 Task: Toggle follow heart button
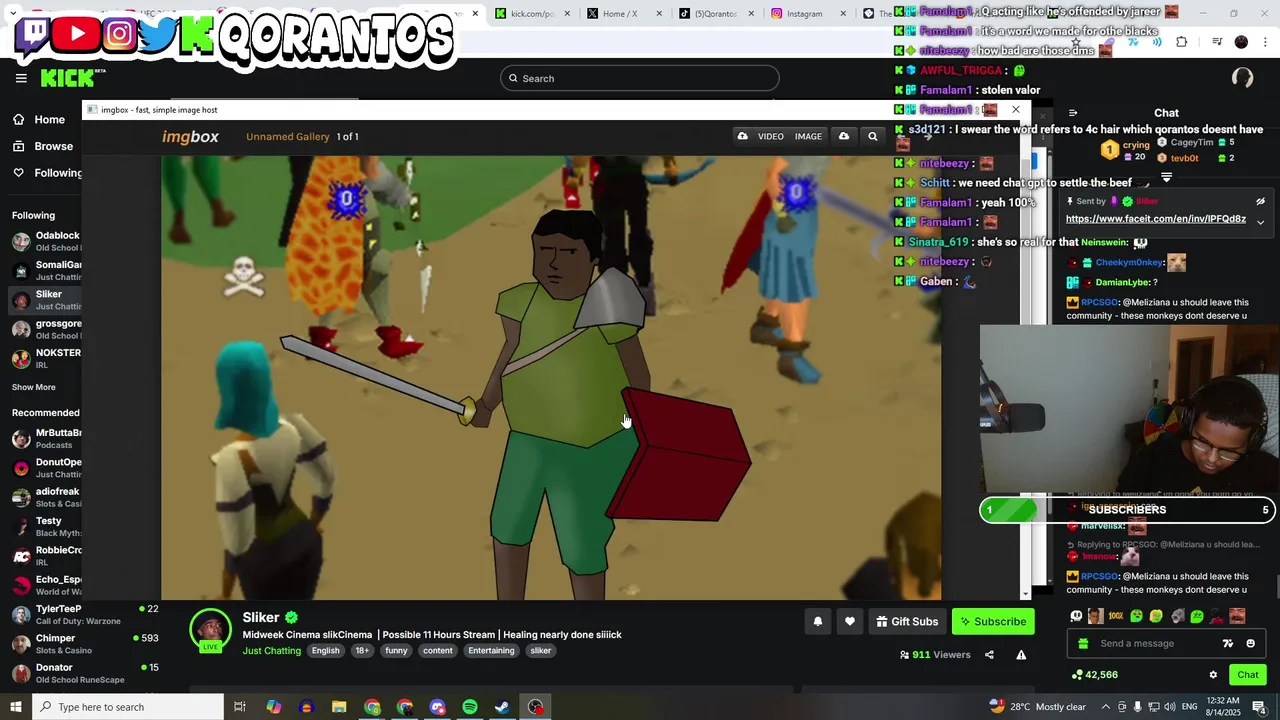[850, 622]
